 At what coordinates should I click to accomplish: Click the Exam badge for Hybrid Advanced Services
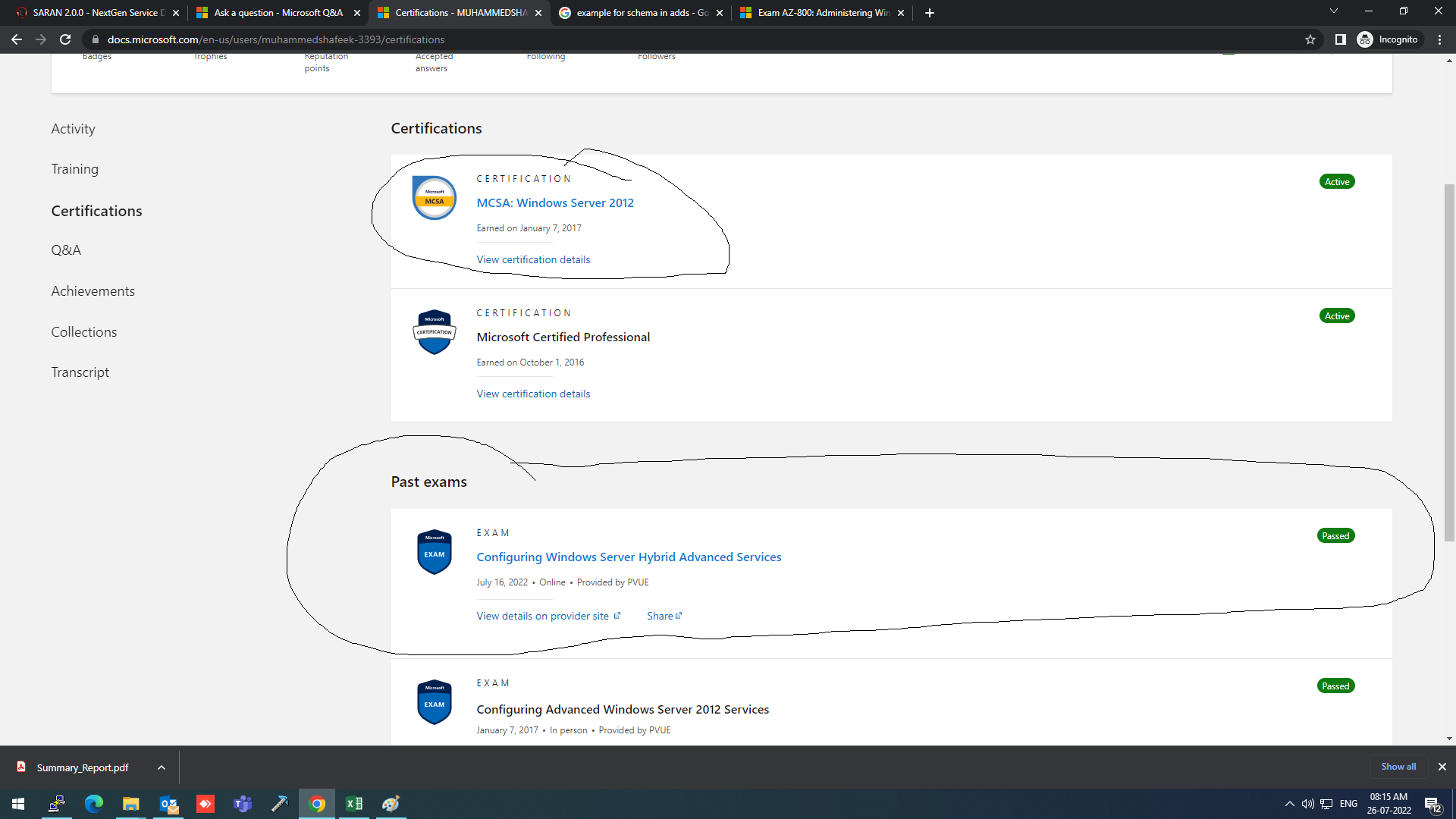435,552
